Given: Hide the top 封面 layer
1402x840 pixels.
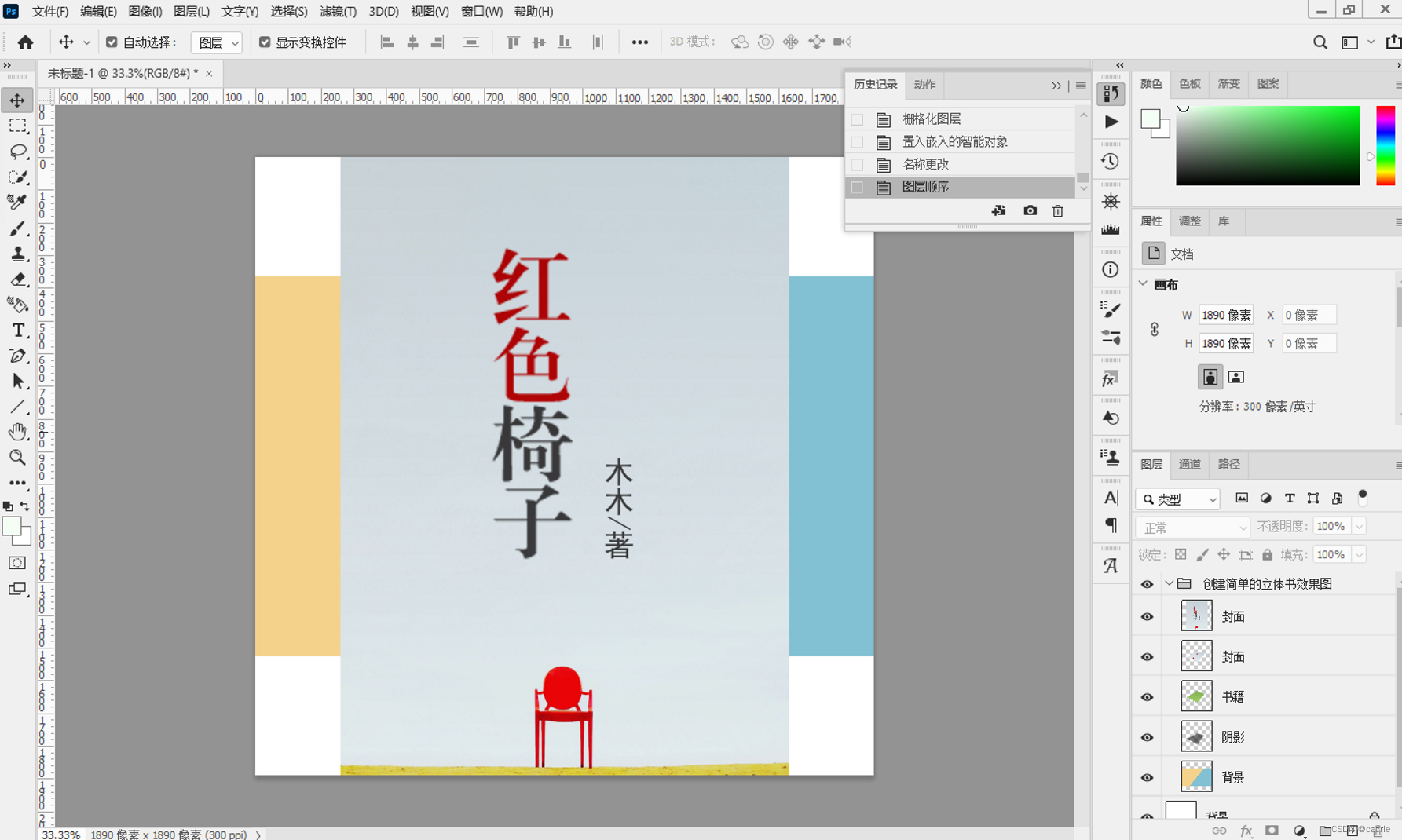Looking at the screenshot, I should click(x=1148, y=617).
